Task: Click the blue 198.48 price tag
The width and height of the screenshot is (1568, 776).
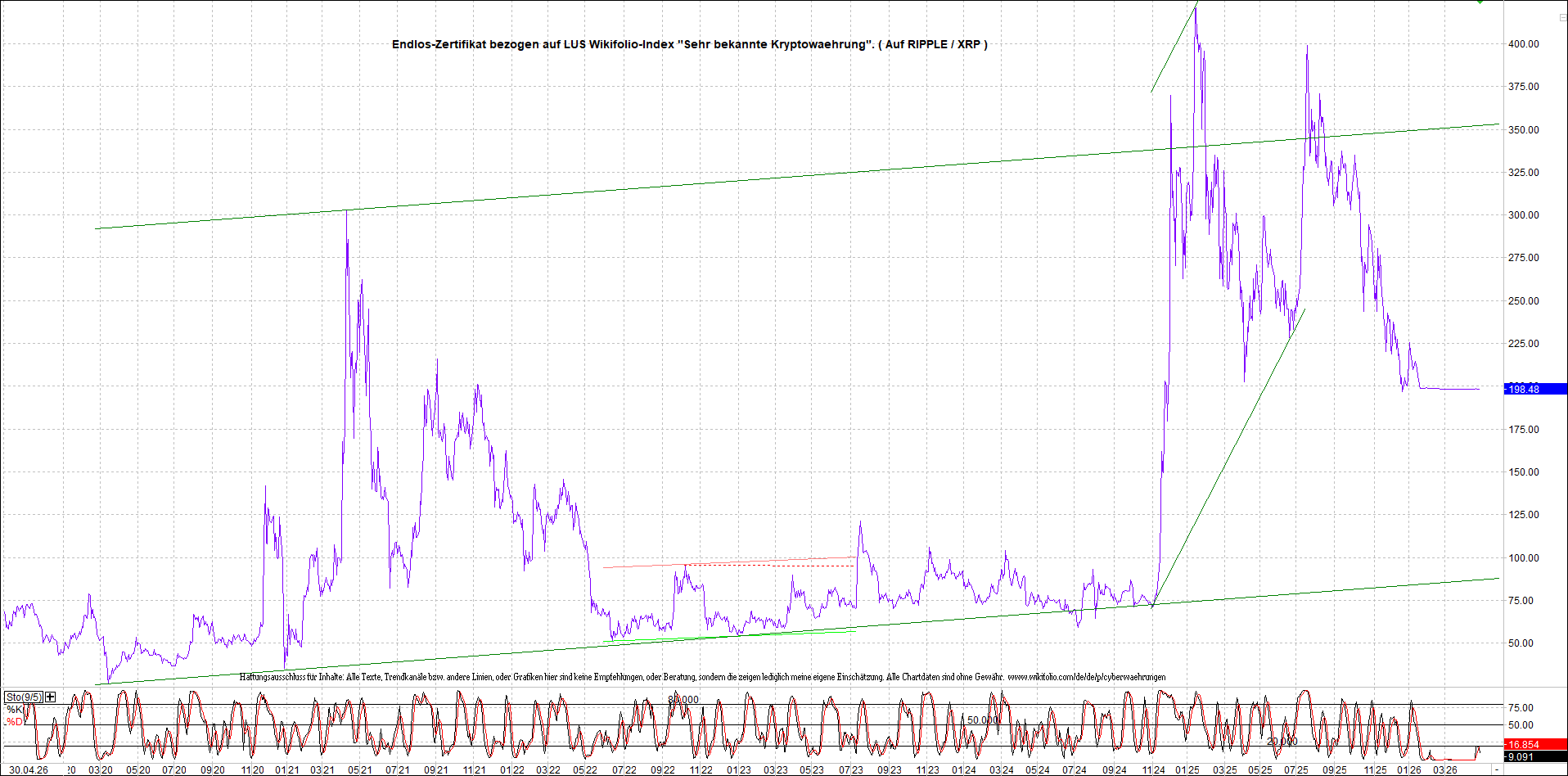Action: coord(1524,389)
